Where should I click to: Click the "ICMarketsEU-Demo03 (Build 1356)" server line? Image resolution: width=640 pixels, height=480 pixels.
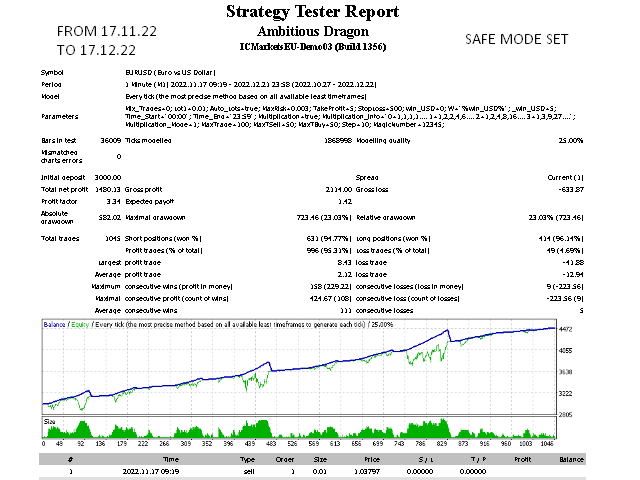(x=313, y=47)
